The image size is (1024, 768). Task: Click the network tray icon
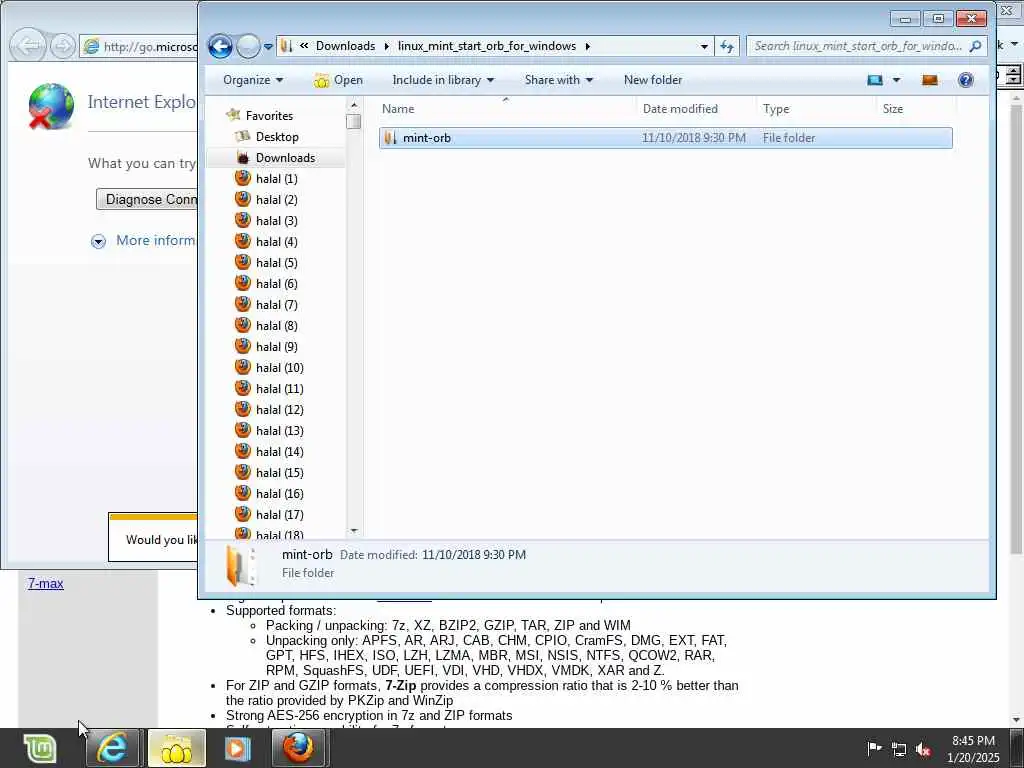click(899, 749)
